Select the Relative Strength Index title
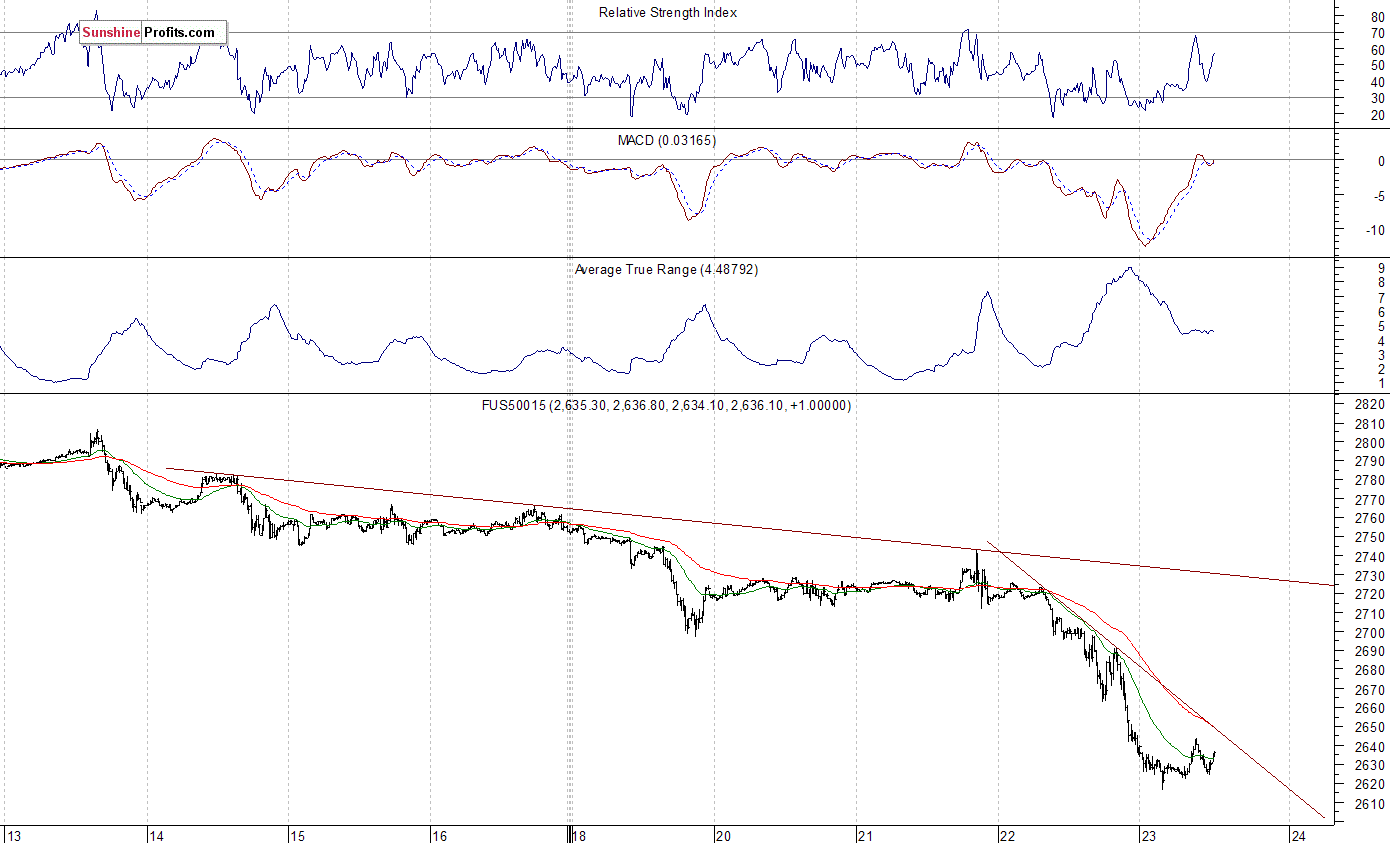The image size is (1390, 843). point(668,12)
